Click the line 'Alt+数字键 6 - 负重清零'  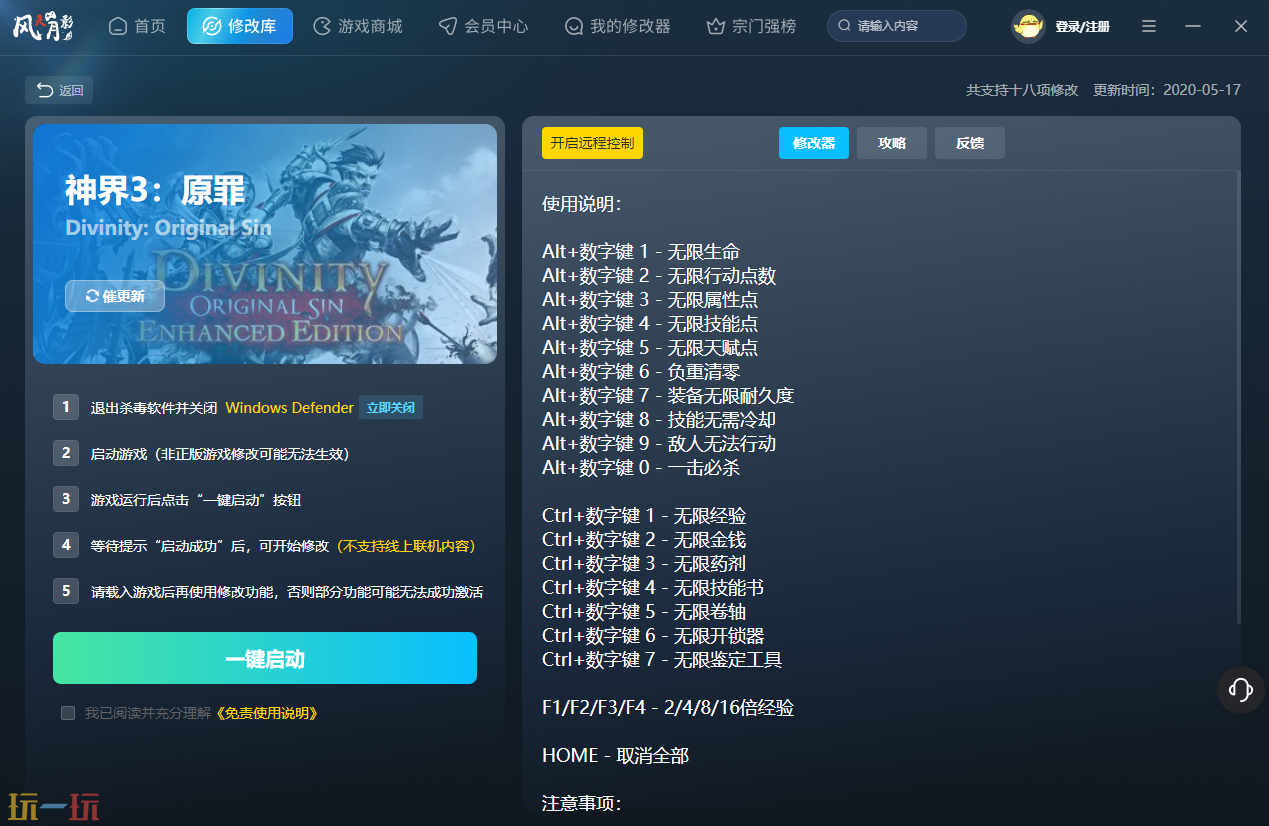[641, 372]
